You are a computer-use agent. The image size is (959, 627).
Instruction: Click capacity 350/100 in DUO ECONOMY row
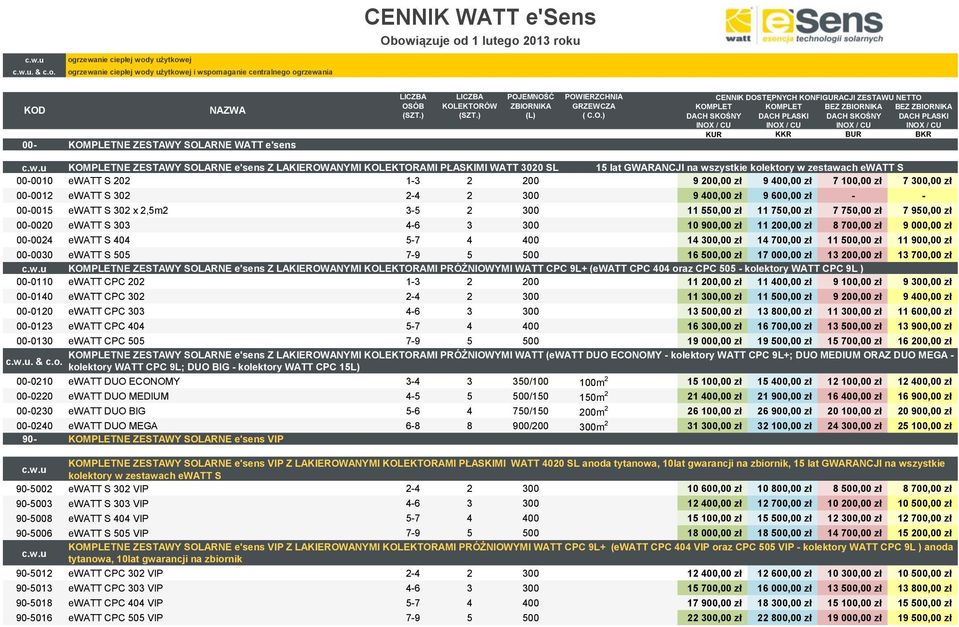tap(530, 382)
